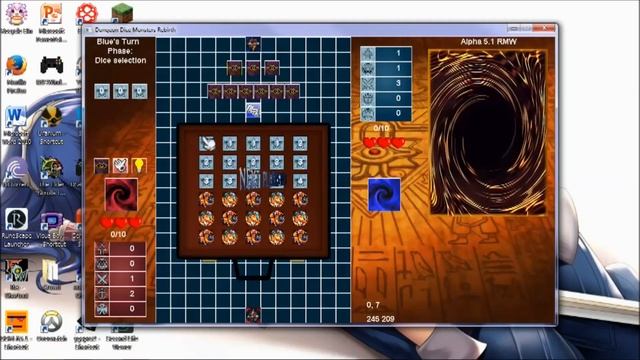
Task: Click the red hearts in the right panel
Action: (384, 142)
